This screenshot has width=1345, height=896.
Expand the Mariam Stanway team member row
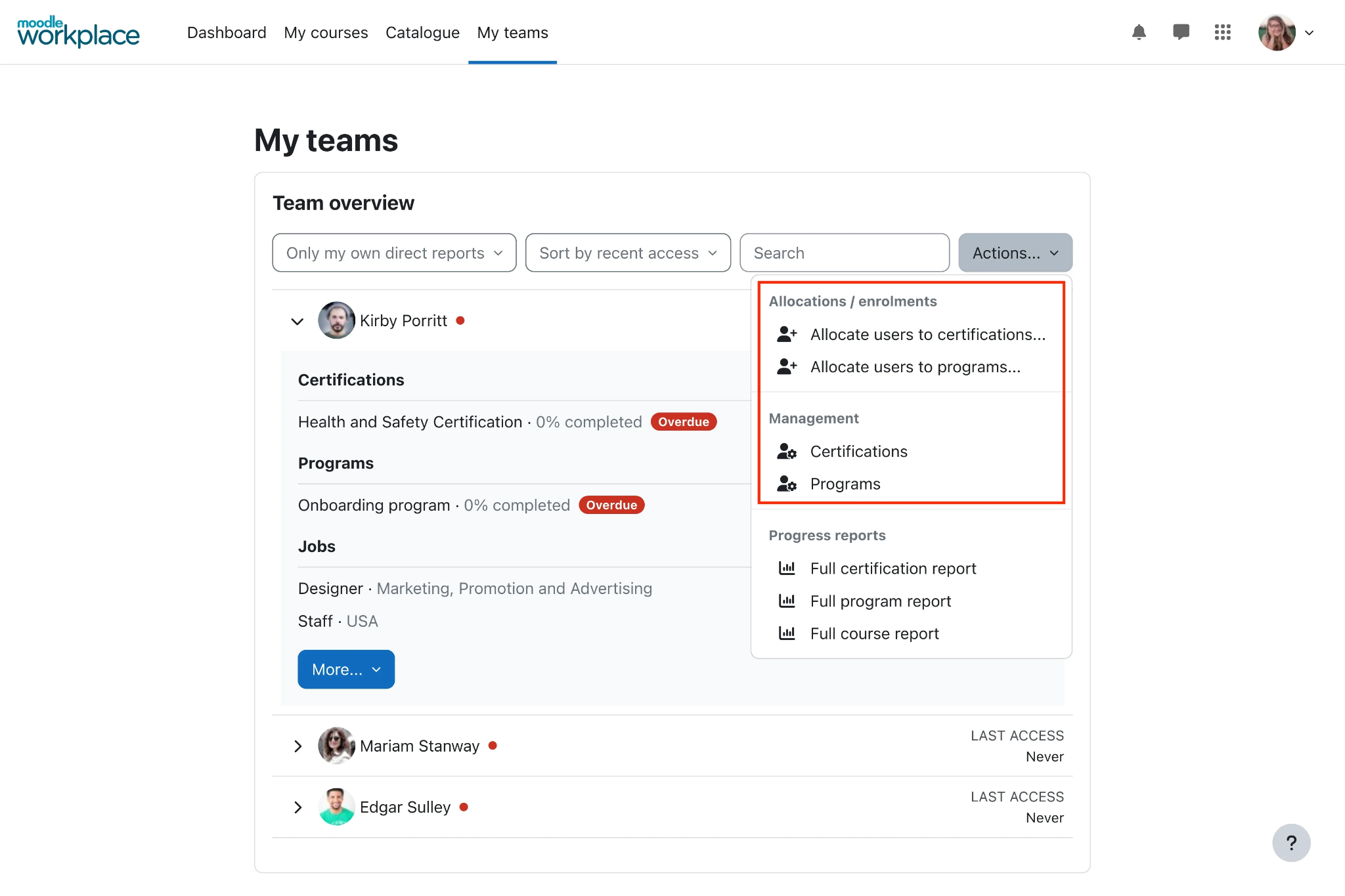click(x=297, y=745)
